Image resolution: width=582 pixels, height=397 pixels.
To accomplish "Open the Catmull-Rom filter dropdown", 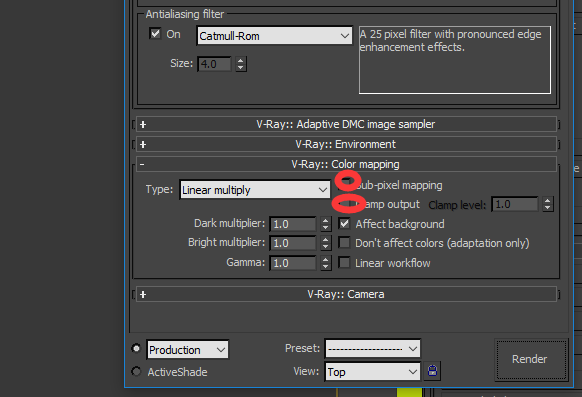I will click(274, 36).
